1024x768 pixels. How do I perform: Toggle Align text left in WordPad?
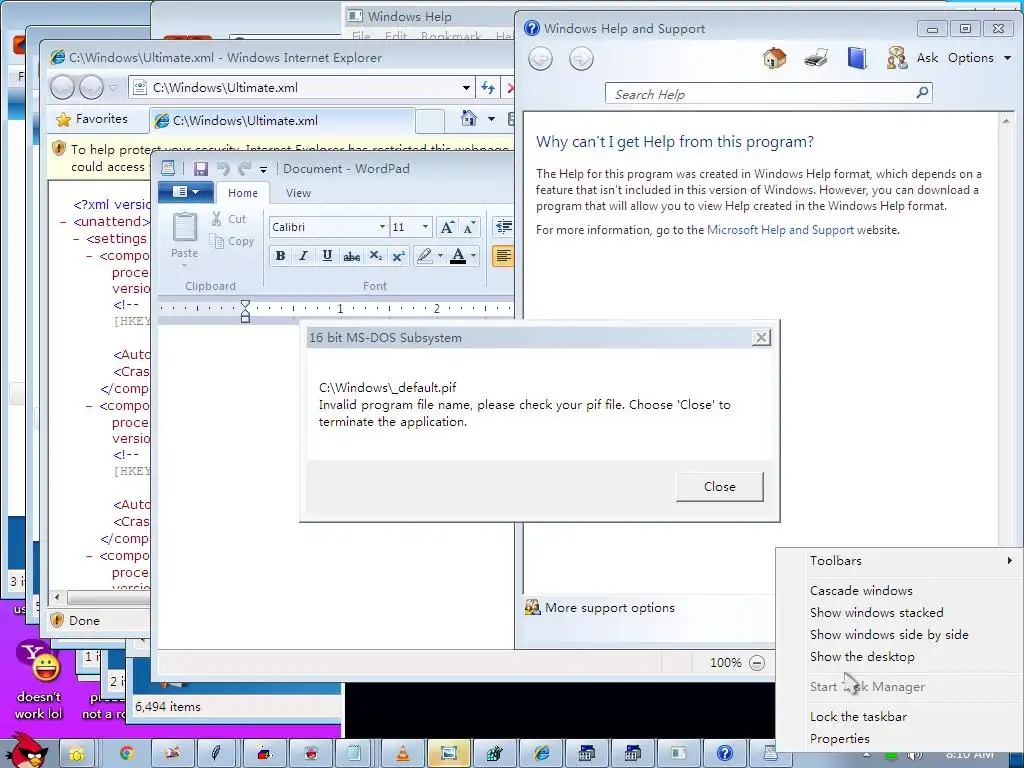(503, 256)
